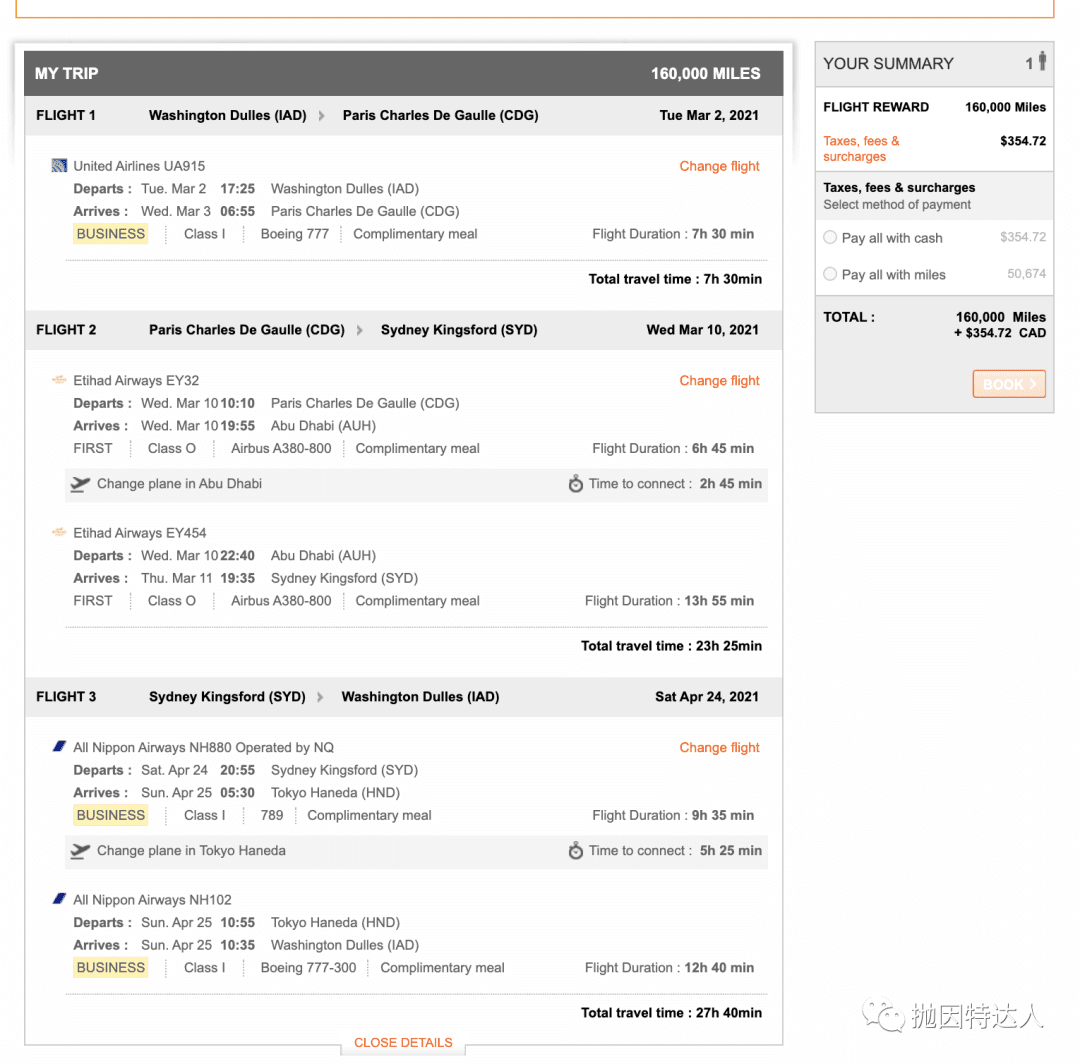Click the Abu Dhabi plane-change airplane icon

80,484
